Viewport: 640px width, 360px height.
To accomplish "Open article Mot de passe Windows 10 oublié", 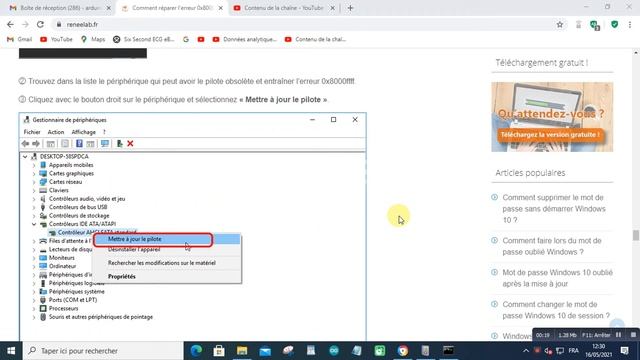I will [557, 278].
